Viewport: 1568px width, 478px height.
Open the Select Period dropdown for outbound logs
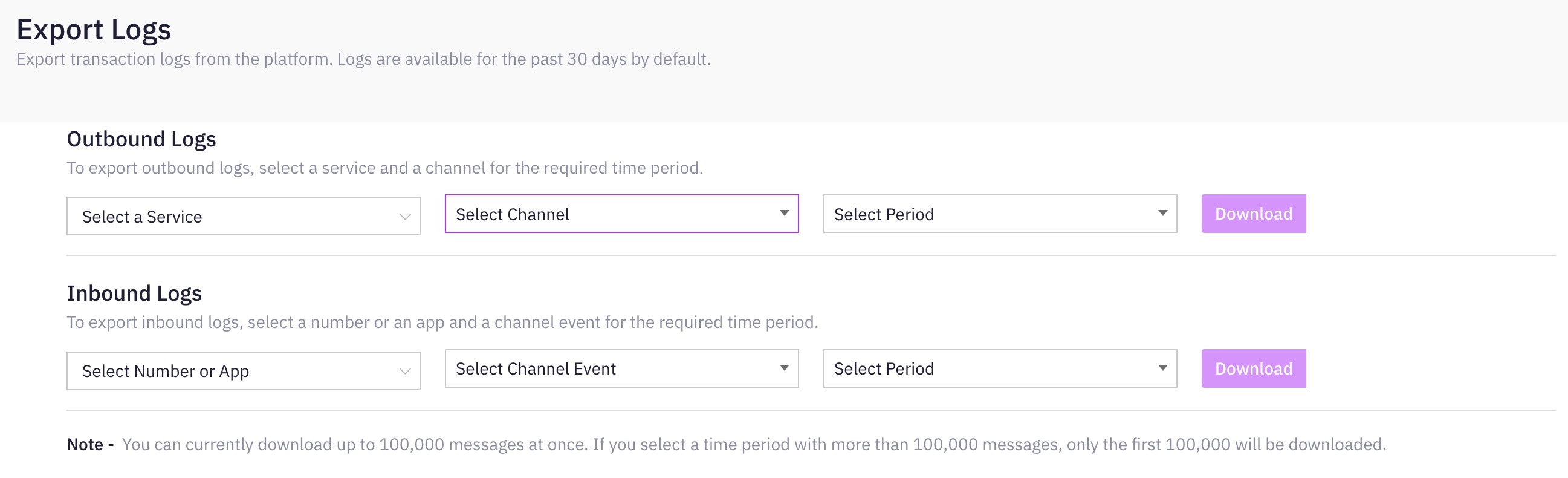click(999, 214)
